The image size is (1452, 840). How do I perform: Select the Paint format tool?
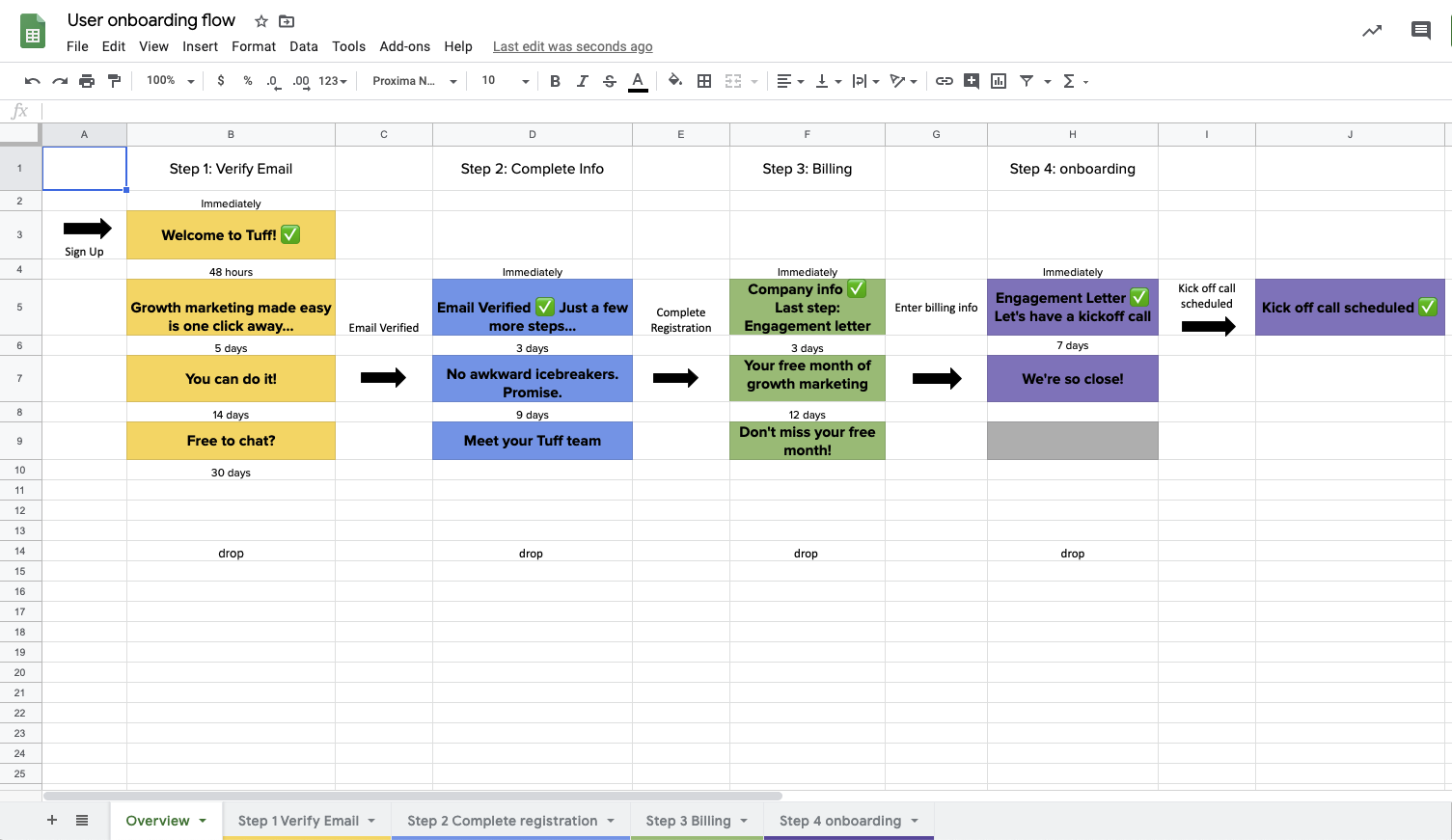click(114, 81)
